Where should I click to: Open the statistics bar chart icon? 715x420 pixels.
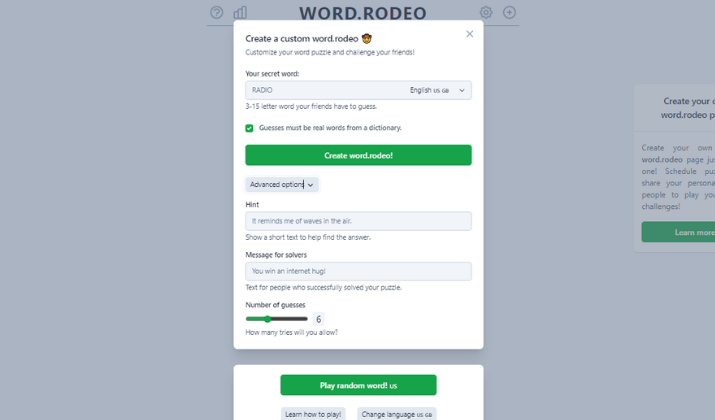[240, 12]
